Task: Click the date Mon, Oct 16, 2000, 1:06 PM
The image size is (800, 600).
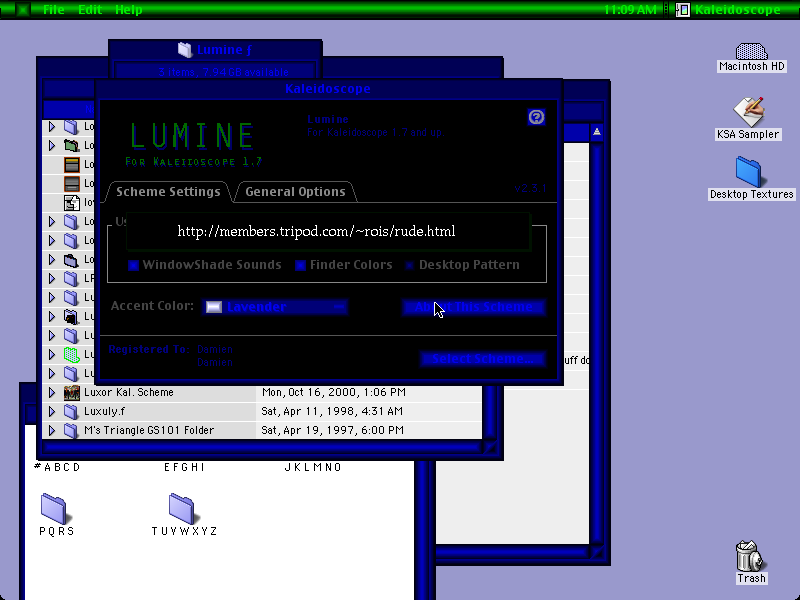Action: coord(334,392)
